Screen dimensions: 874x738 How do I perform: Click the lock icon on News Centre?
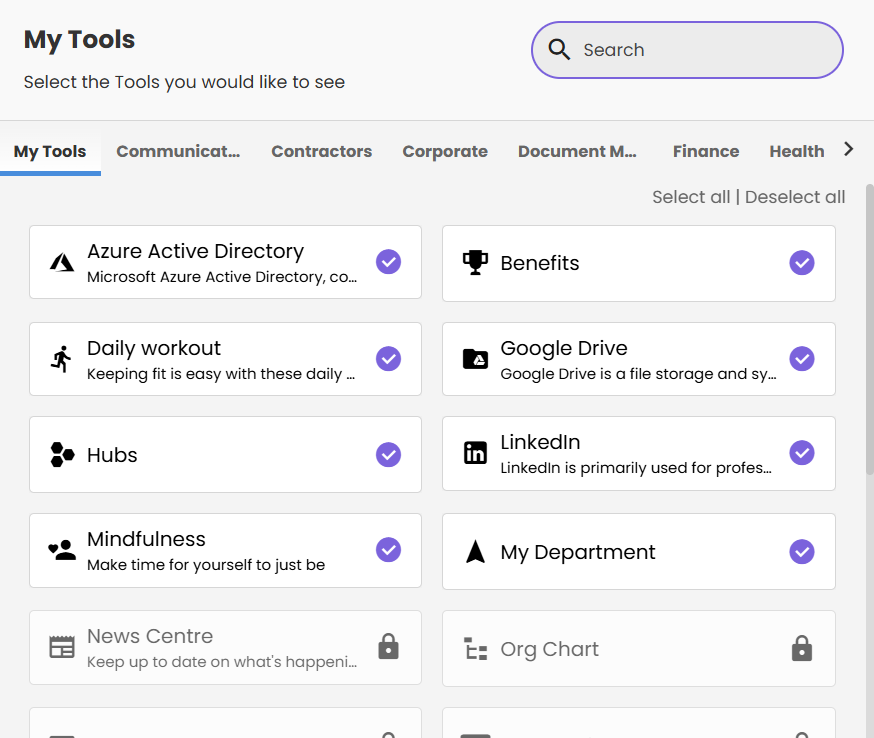tap(389, 647)
